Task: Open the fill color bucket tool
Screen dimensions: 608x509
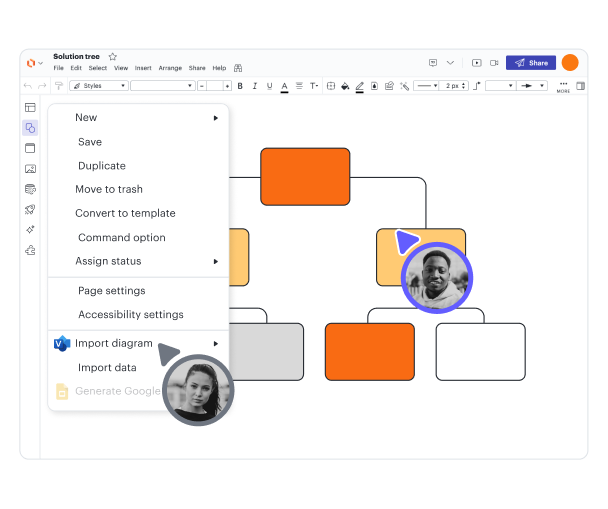Action: coord(345,86)
